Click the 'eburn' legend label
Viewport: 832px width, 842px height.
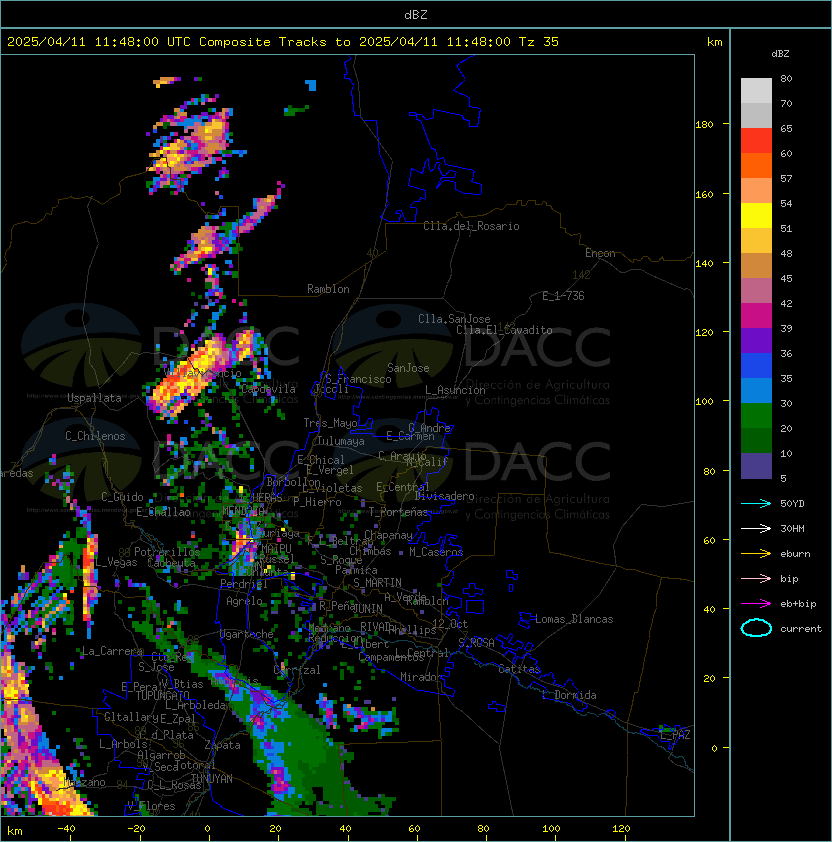[795, 554]
